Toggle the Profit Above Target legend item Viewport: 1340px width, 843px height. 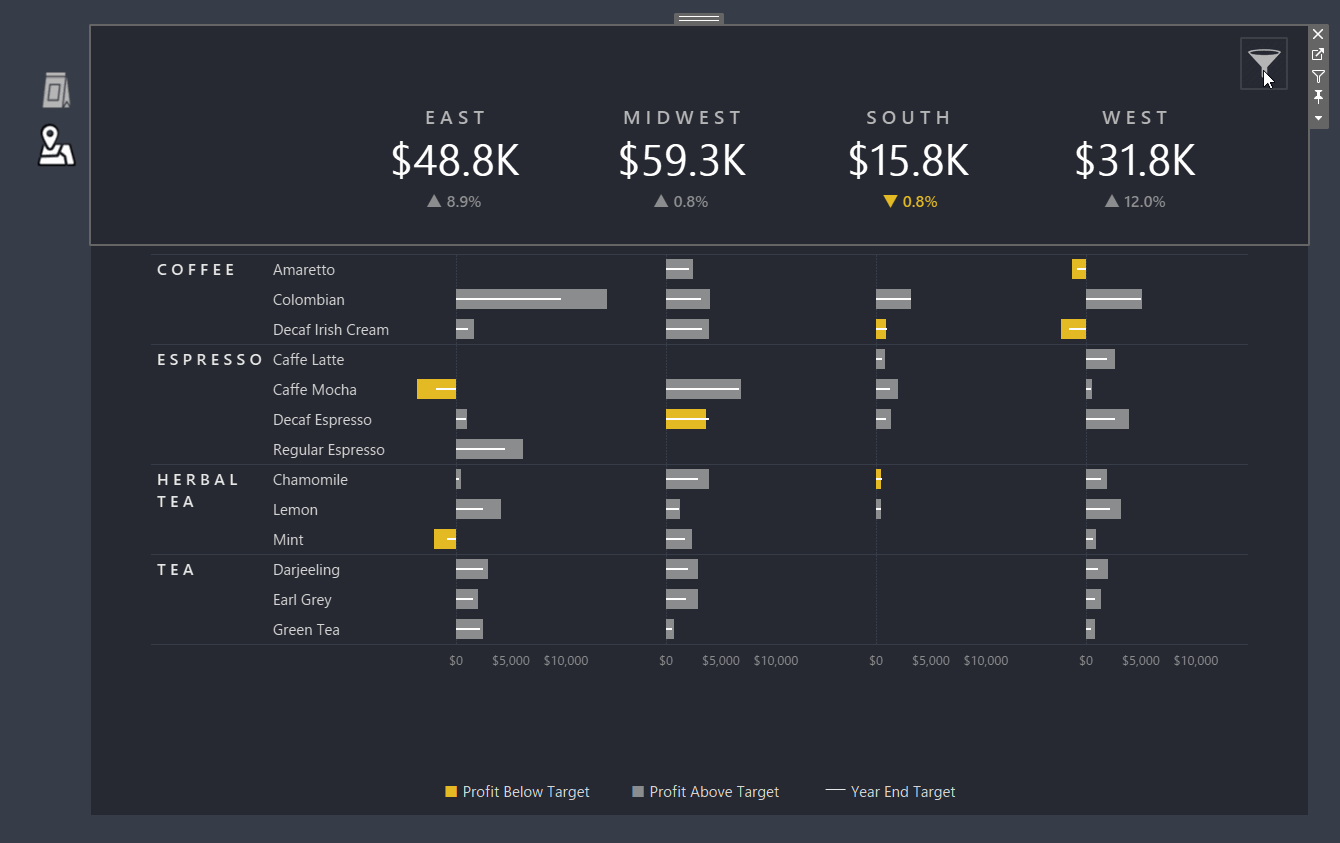(x=705, y=791)
